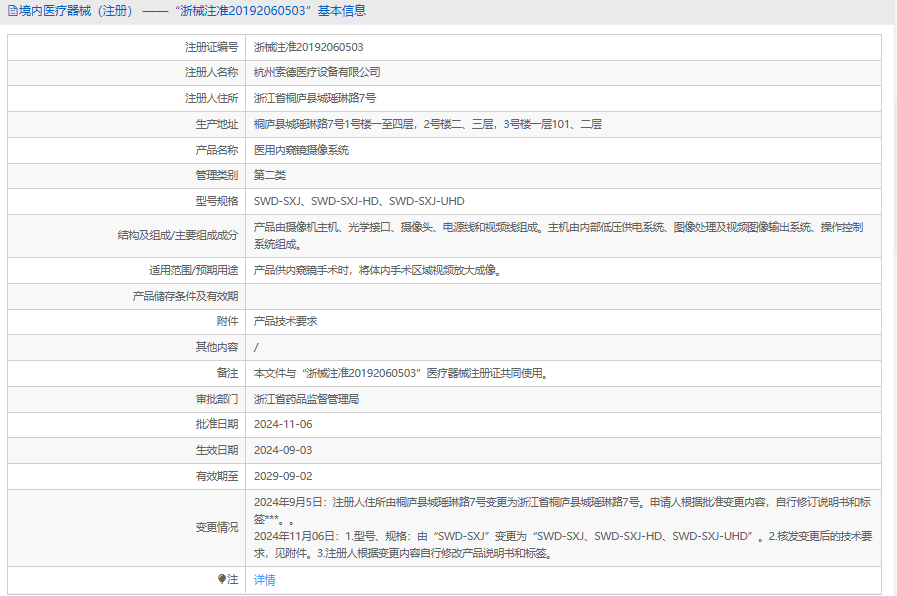Screen dimensions: 897x596
Task: Click the 产品技术要求 attachment text
Action: pos(285,322)
